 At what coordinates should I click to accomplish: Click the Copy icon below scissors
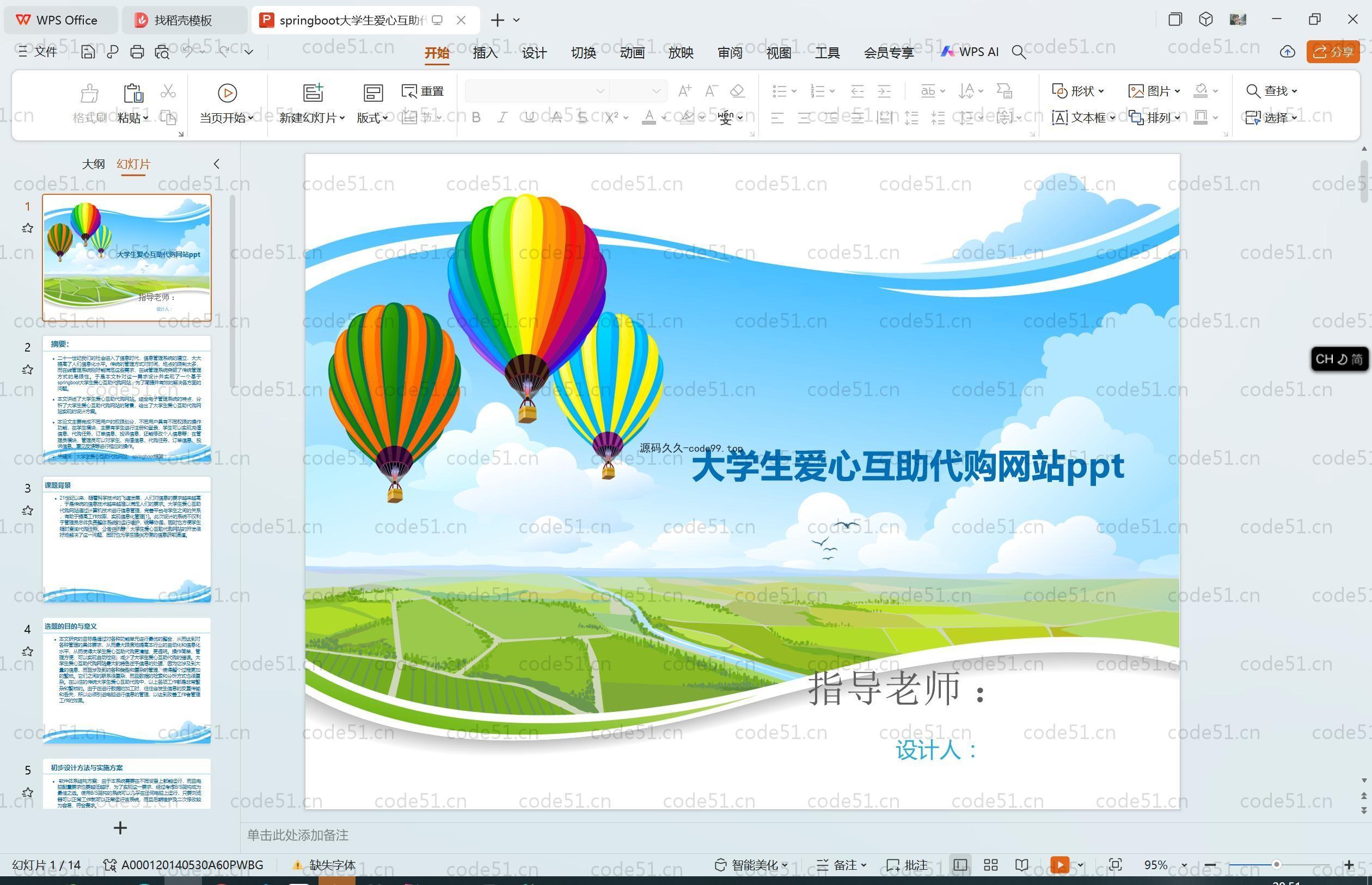(168, 117)
